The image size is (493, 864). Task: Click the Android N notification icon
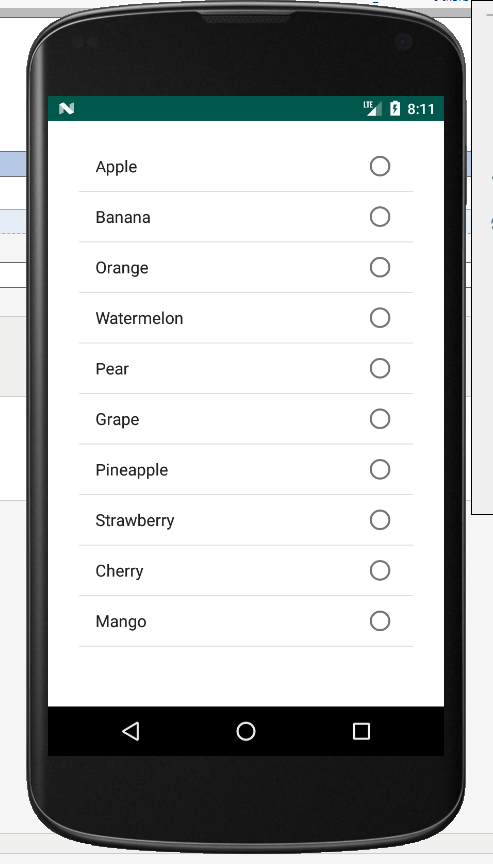66,109
